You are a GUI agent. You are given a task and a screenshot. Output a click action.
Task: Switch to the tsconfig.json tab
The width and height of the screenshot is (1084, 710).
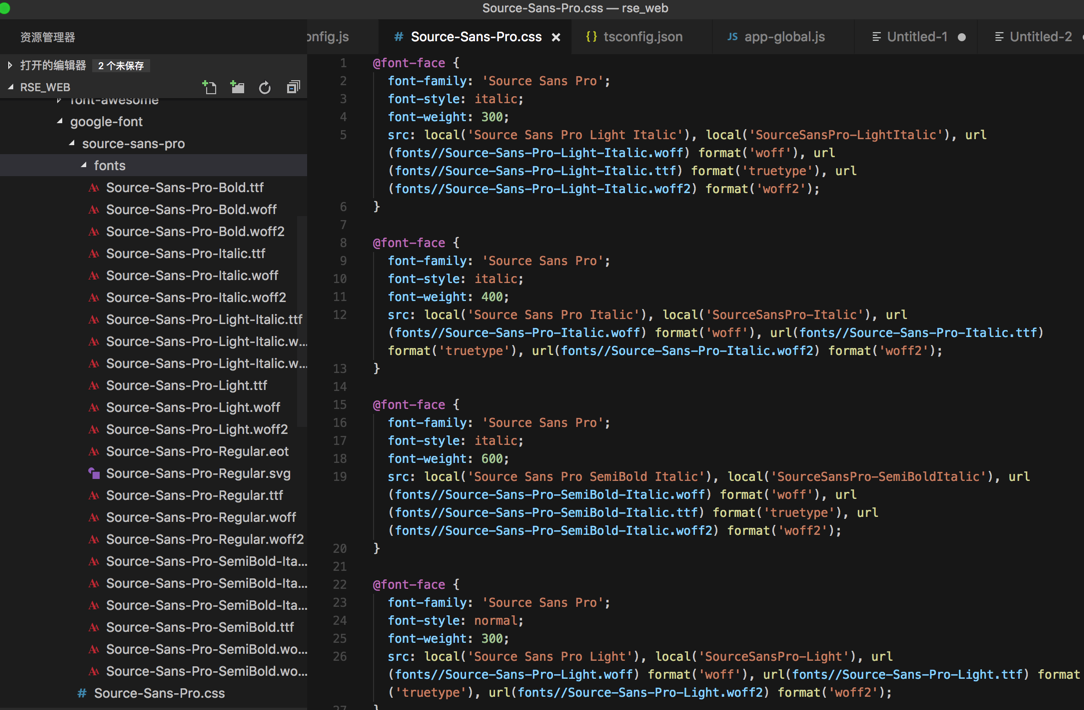tap(642, 37)
